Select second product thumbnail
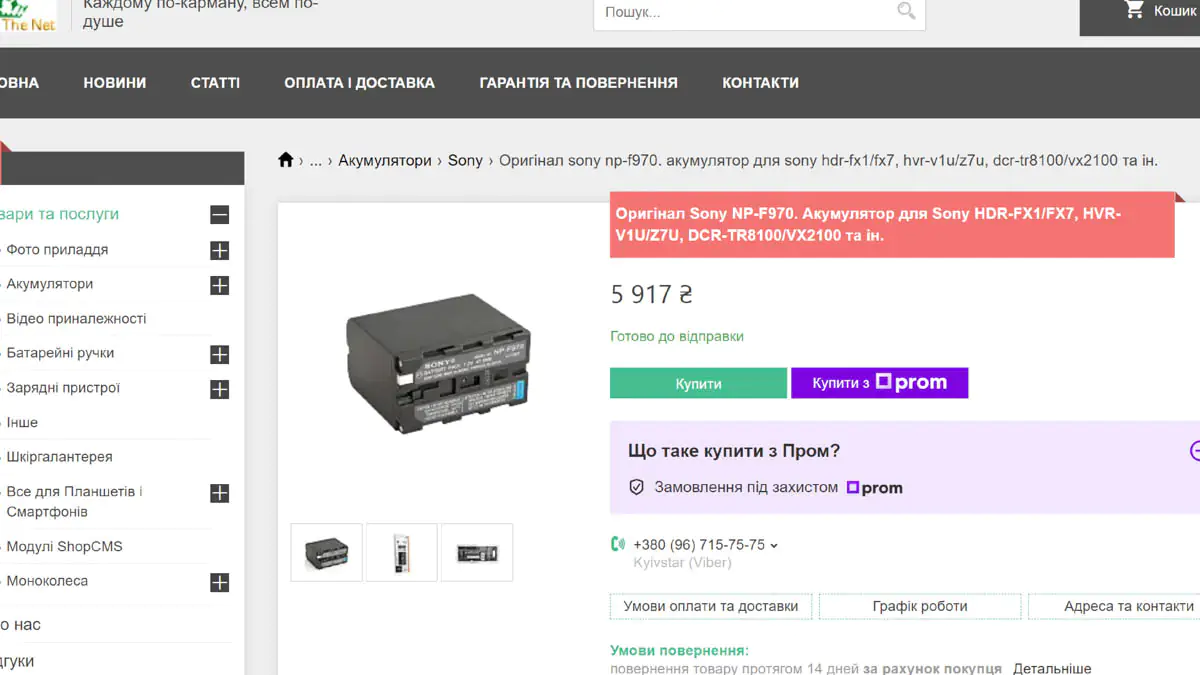1200x675 pixels. 402,552
